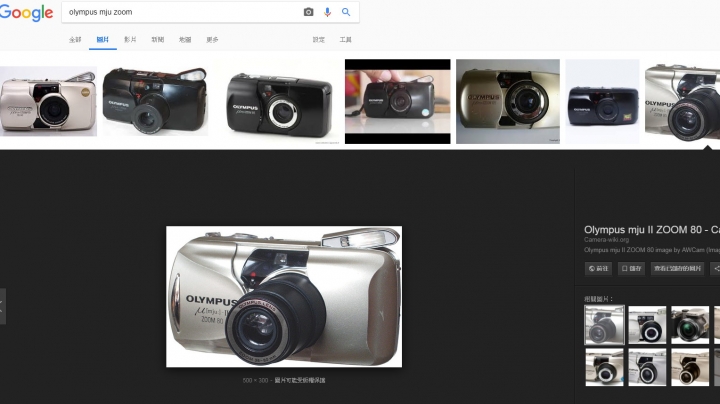Click the large Olympus mju II ZOOM 80 preview image
This screenshot has height=404, width=720.
pyautogui.click(x=284, y=297)
